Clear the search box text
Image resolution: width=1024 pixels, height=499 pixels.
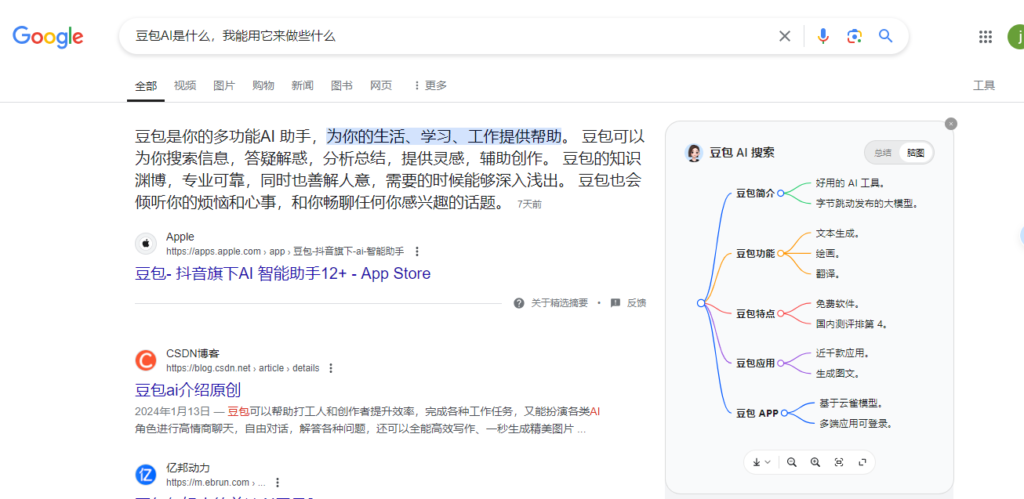[x=784, y=36]
